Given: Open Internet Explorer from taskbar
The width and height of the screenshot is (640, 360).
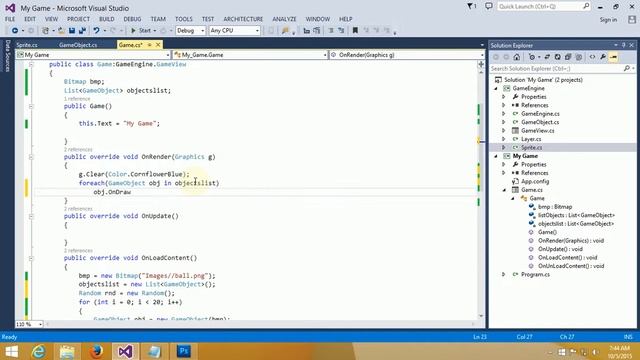Looking at the screenshot, I should (x=39, y=351).
